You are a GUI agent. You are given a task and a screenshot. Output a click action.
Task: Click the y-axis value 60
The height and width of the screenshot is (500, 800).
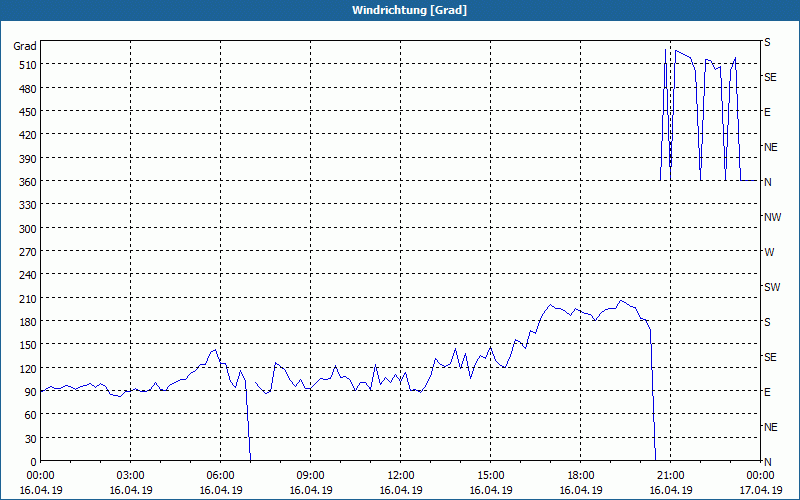point(31,415)
